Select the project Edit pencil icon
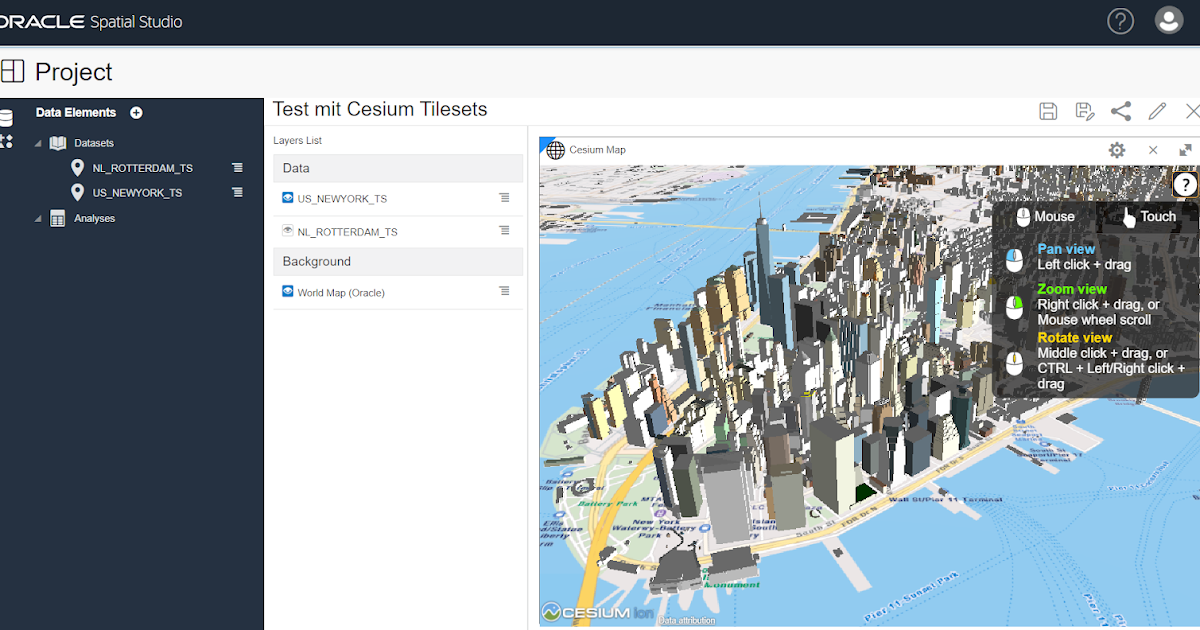This screenshot has height=630, width=1200. point(1157,111)
